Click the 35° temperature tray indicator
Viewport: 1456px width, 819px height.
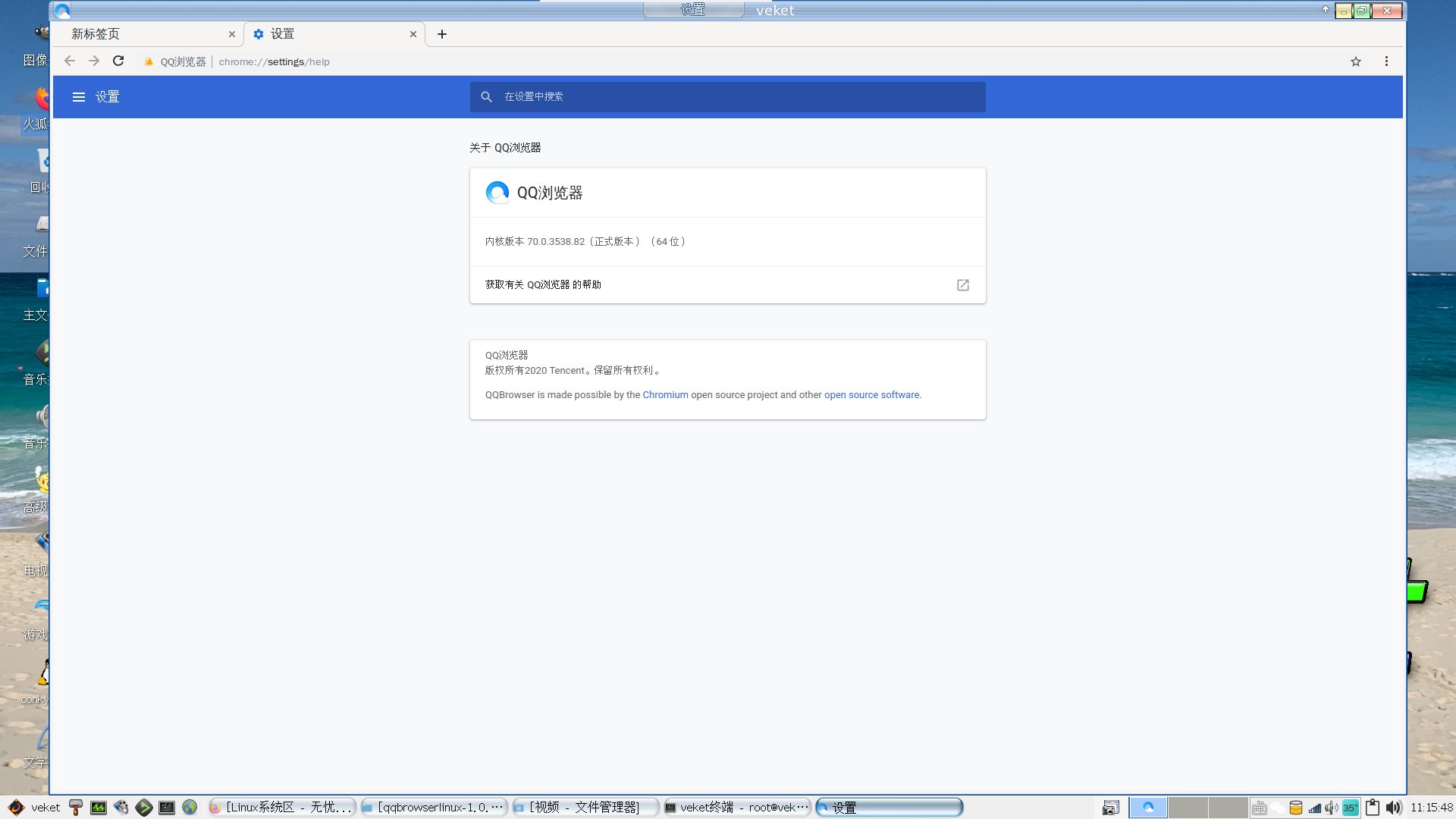(x=1351, y=808)
